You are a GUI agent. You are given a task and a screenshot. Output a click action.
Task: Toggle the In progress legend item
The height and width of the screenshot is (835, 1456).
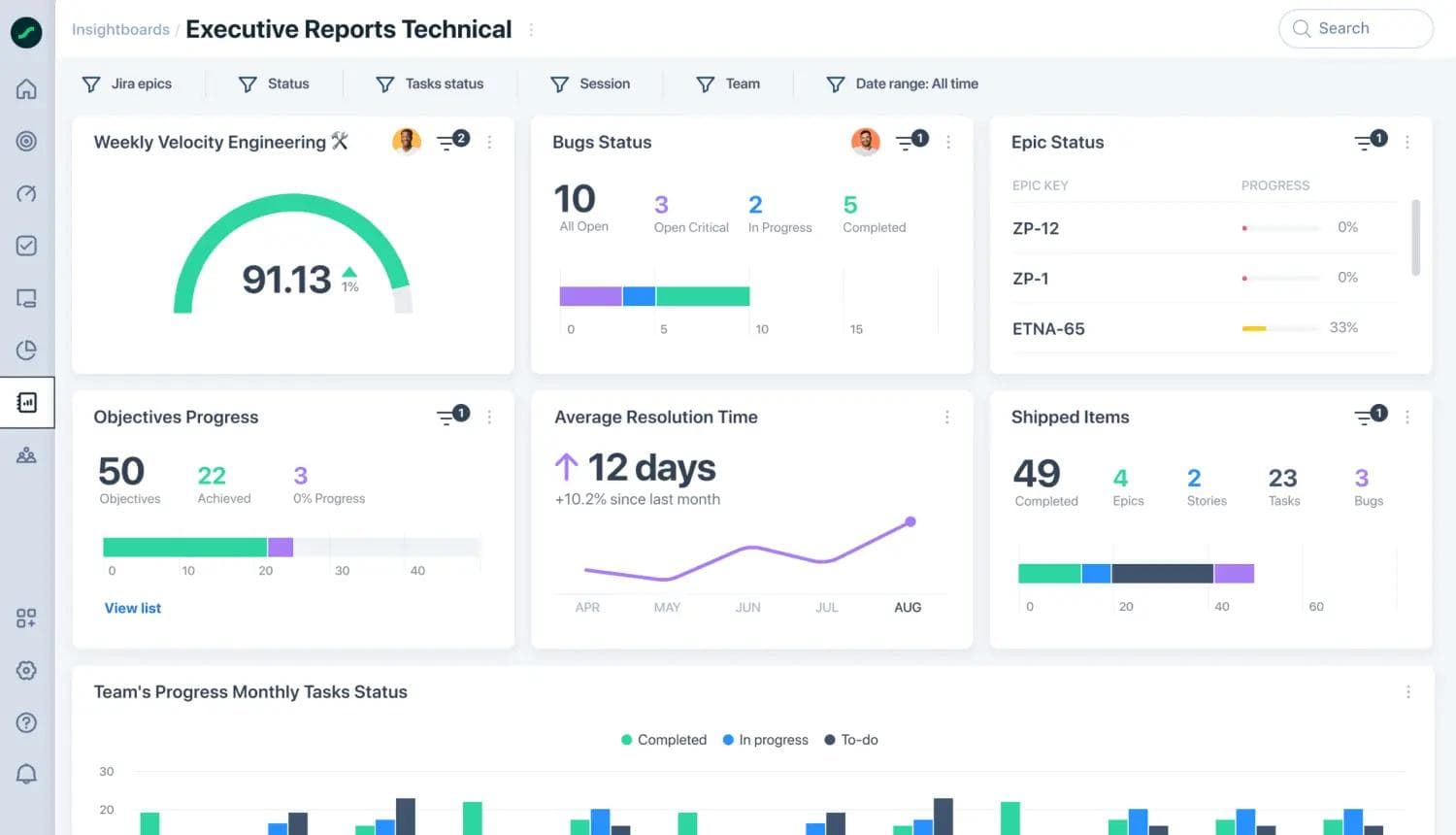point(765,739)
